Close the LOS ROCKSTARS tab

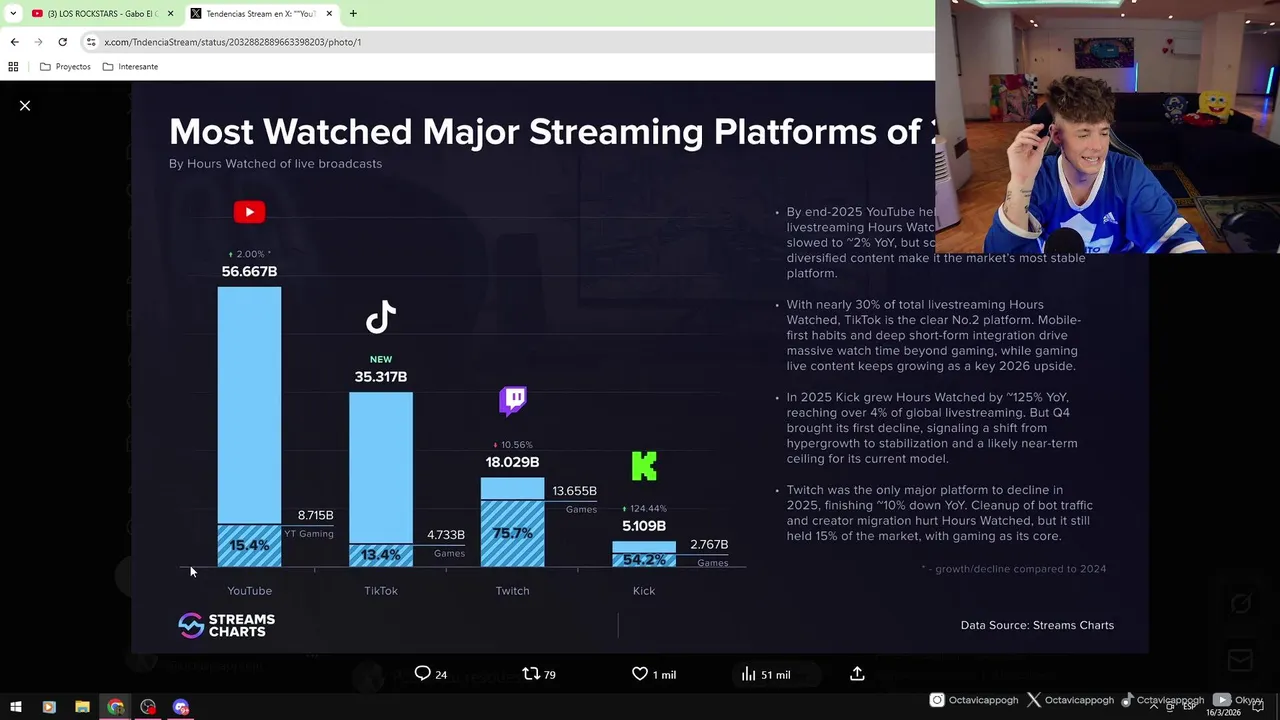click(x=170, y=14)
